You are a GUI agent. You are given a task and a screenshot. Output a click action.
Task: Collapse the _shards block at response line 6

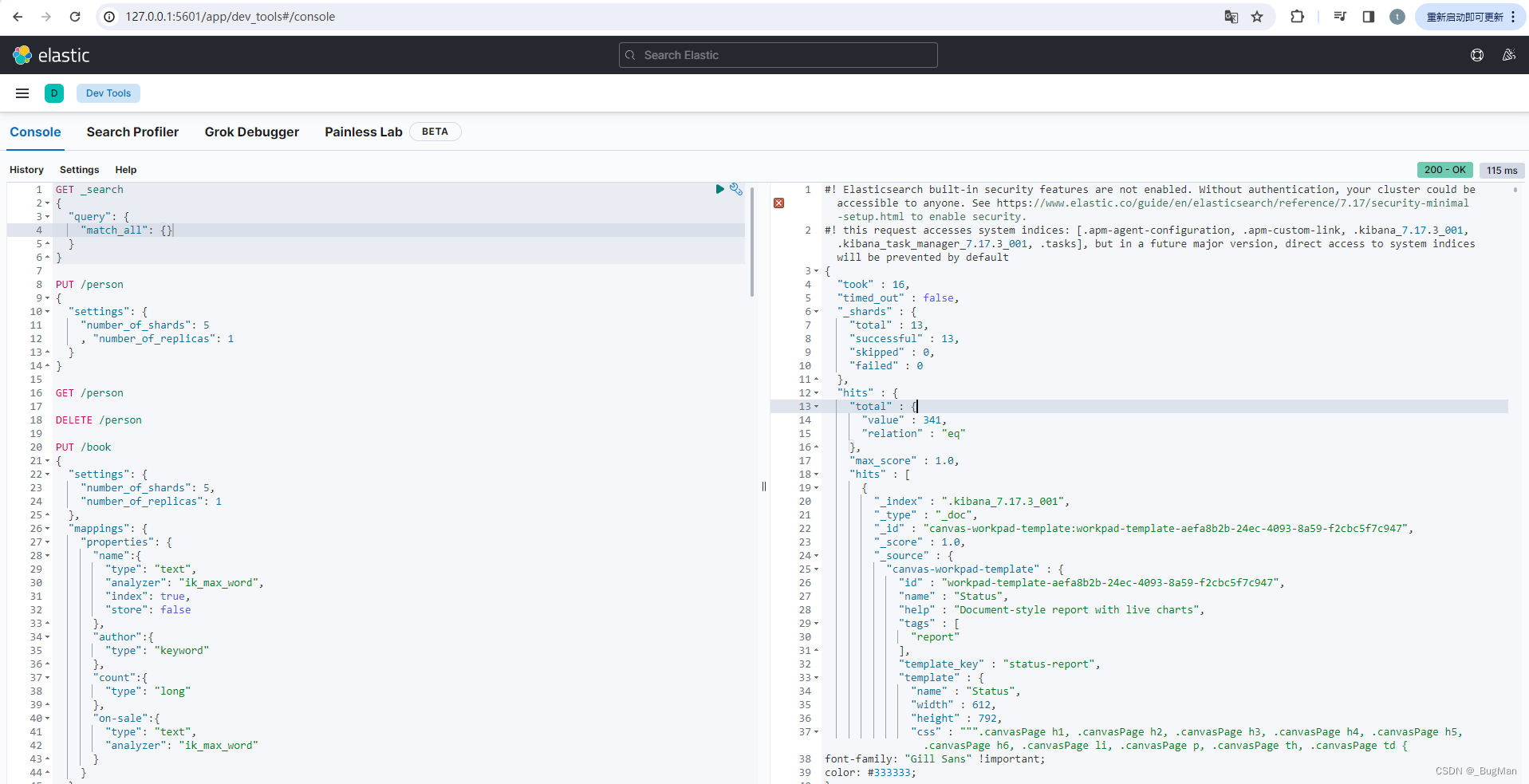pos(816,312)
